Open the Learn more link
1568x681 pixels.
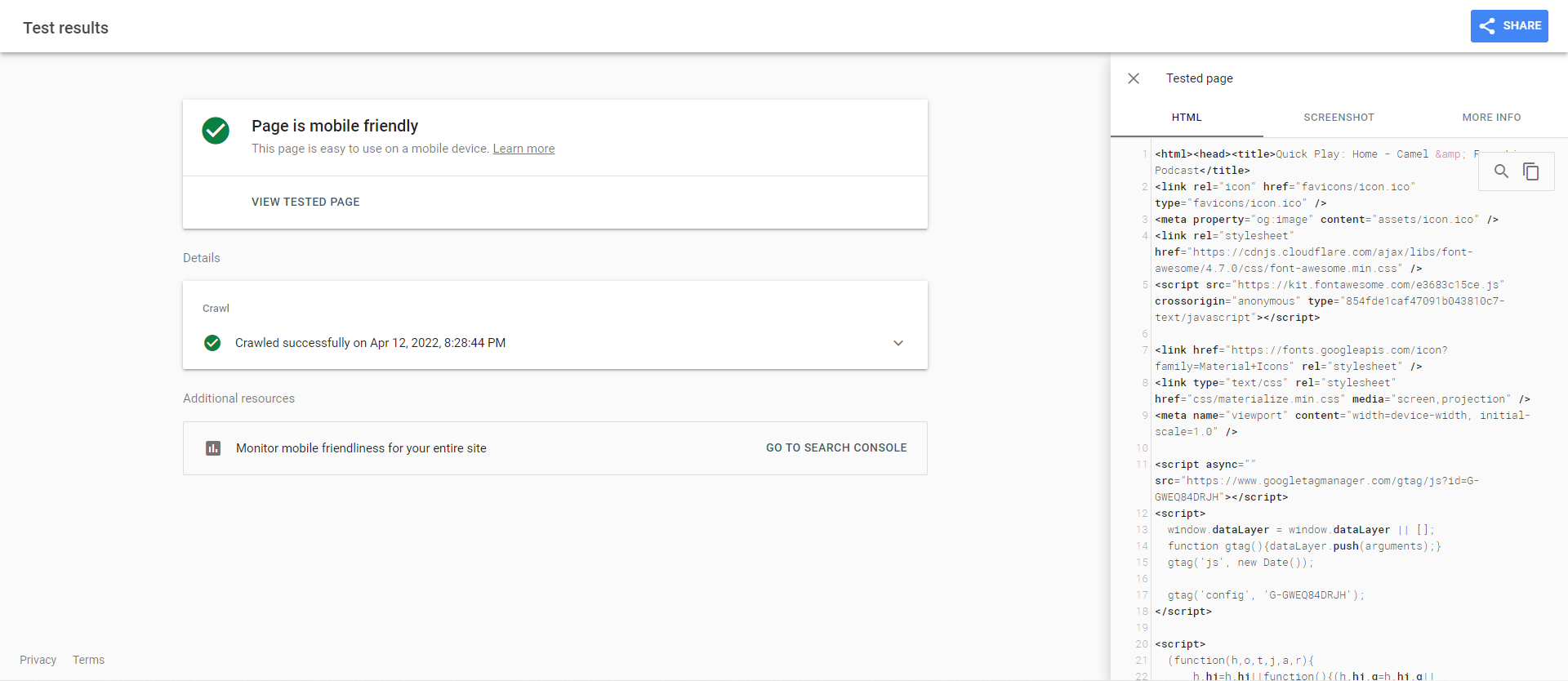(x=523, y=149)
